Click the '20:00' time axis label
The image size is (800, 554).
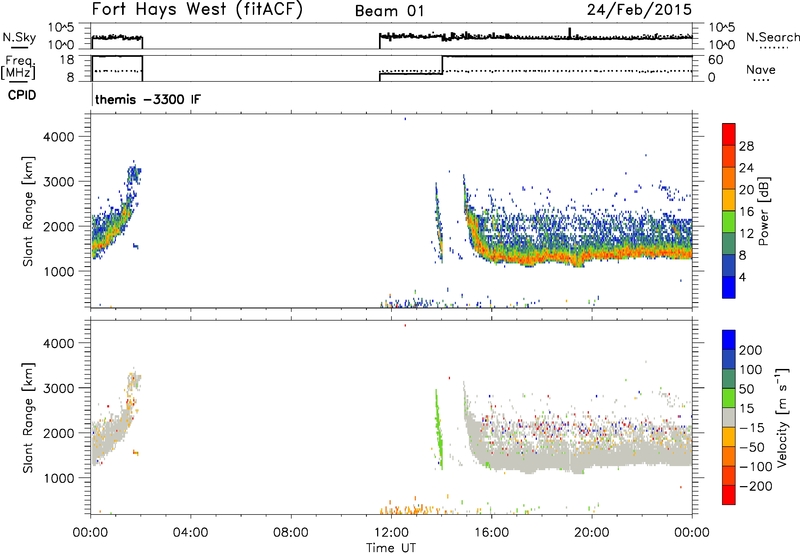[x=592, y=533]
